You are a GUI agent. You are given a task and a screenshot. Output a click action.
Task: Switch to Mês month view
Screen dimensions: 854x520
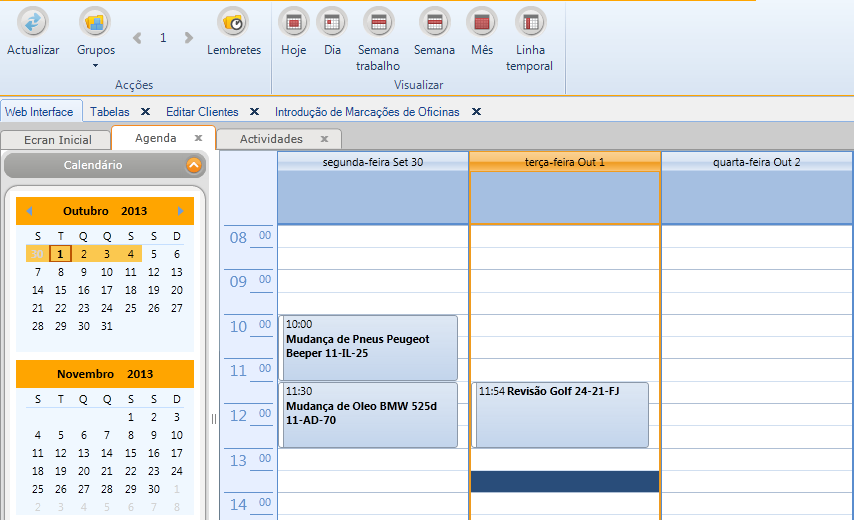tap(482, 22)
